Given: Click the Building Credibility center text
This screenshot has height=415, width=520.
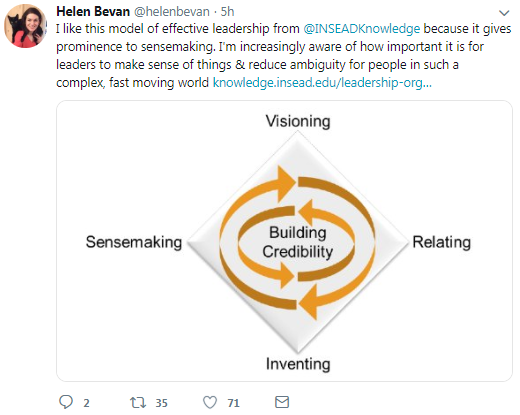Looking at the screenshot, I should tap(298, 242).
